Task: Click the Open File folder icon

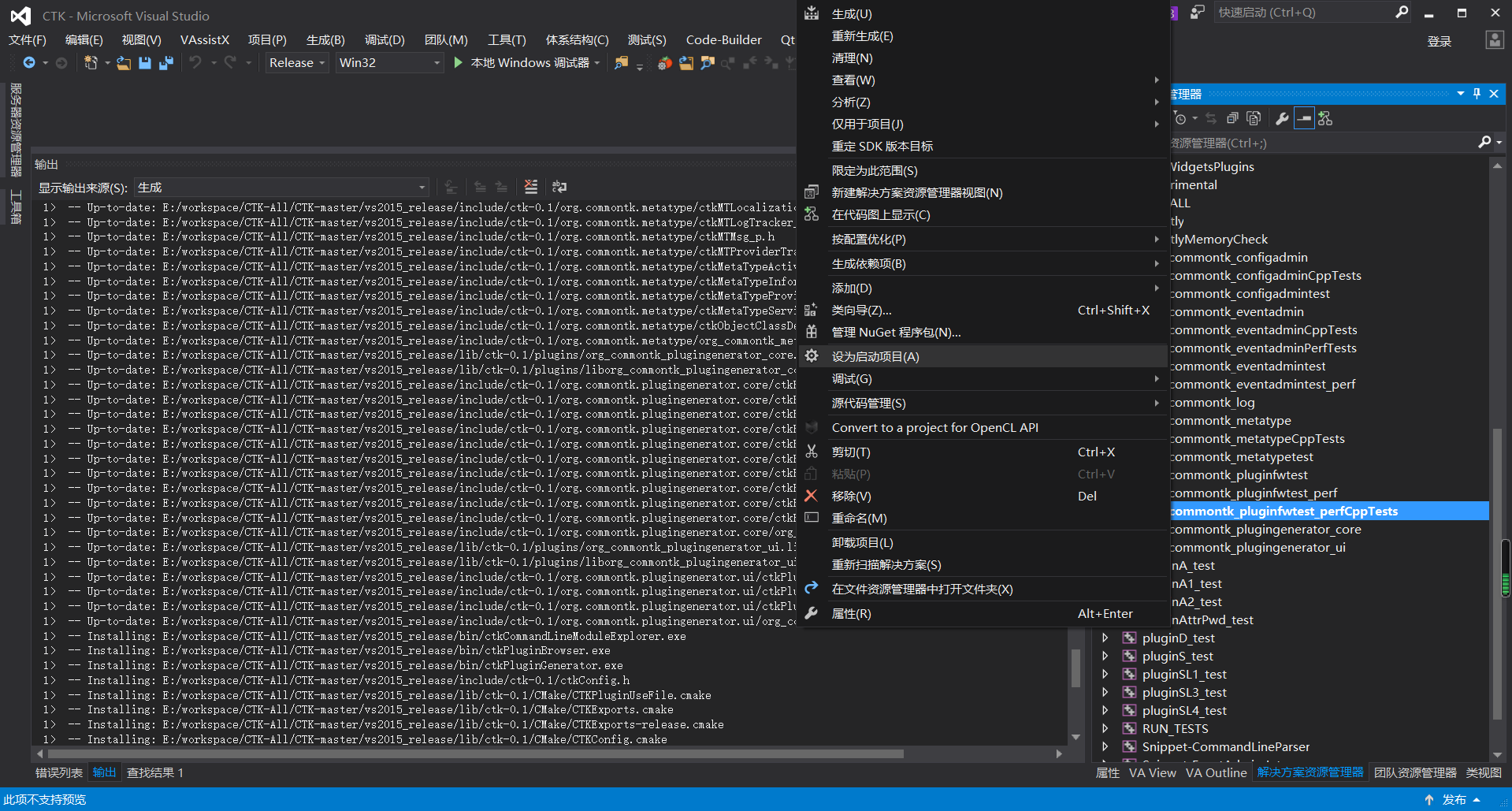Action: coord(124,62)
